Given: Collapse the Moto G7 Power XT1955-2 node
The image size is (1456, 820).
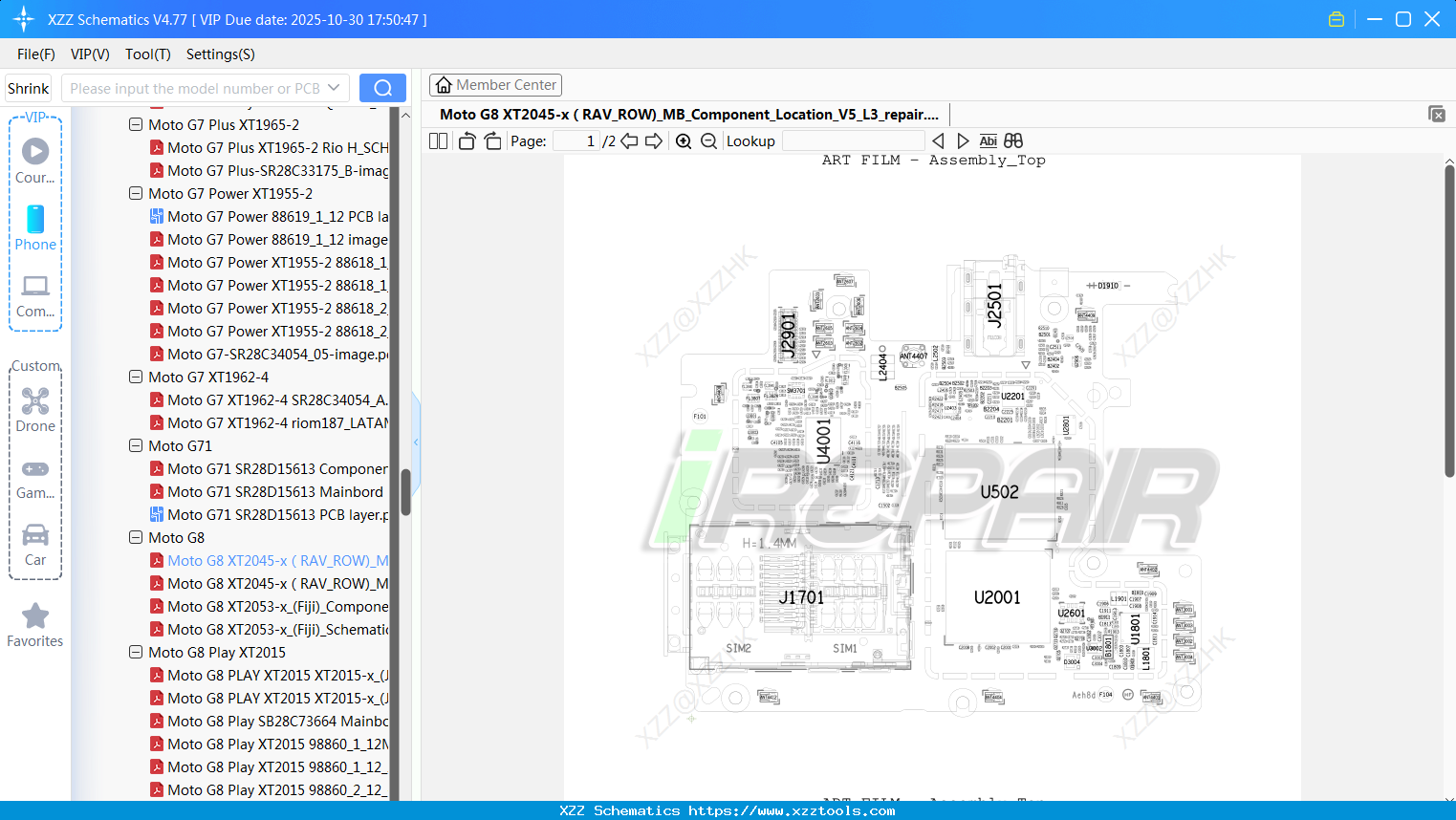Looking at the screenshot, I should [x=136, y=193].
